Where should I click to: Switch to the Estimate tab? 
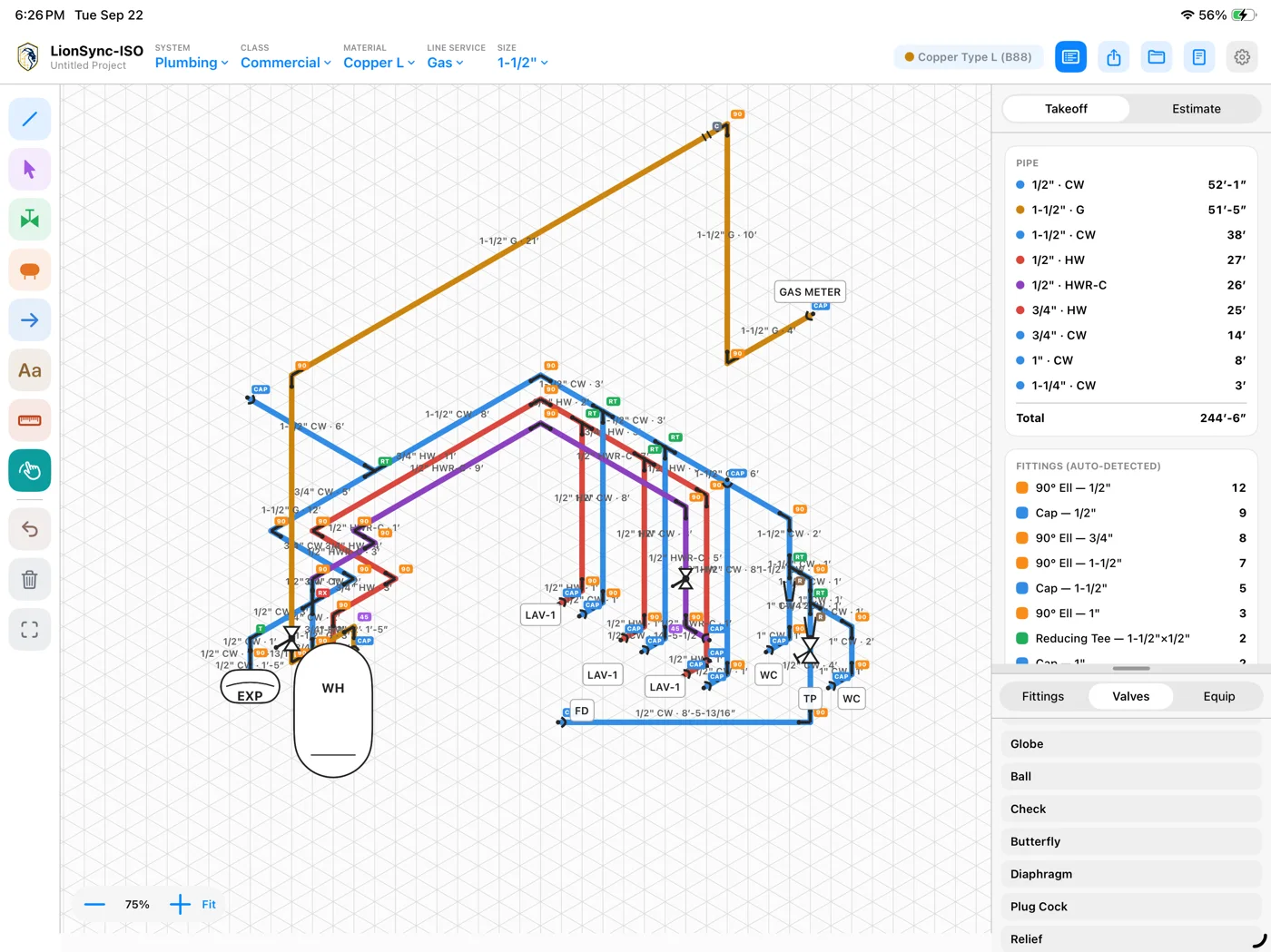click(1196, 109)
